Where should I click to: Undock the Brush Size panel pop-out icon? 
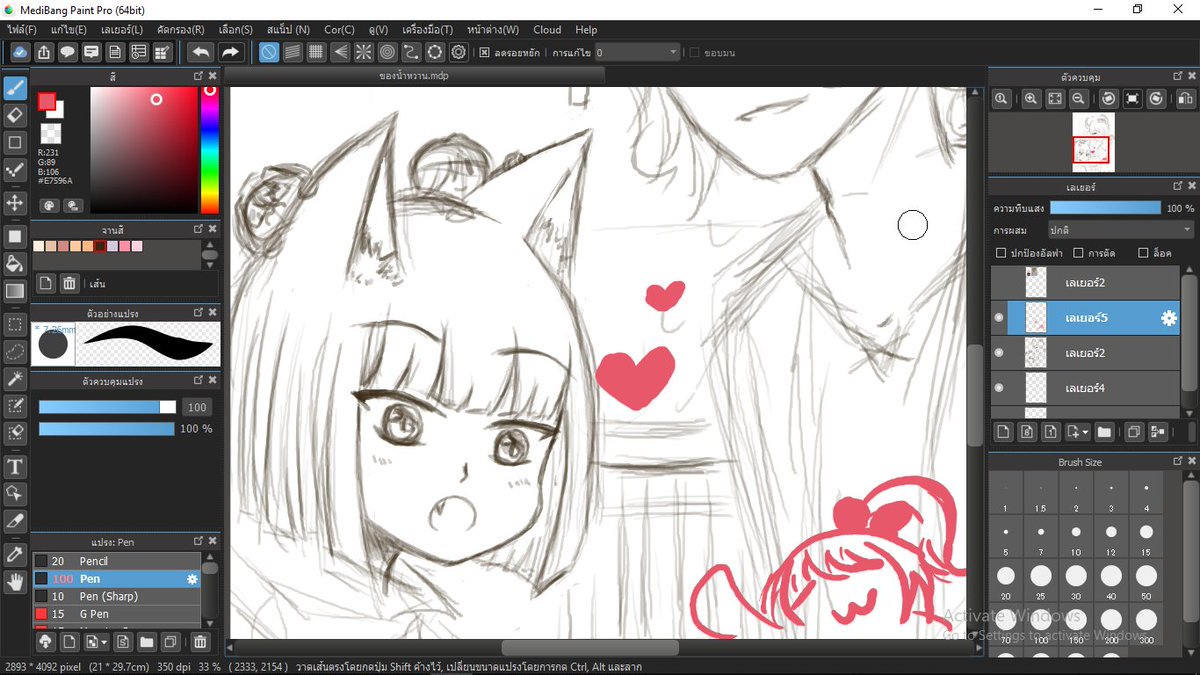[1178, 462]
